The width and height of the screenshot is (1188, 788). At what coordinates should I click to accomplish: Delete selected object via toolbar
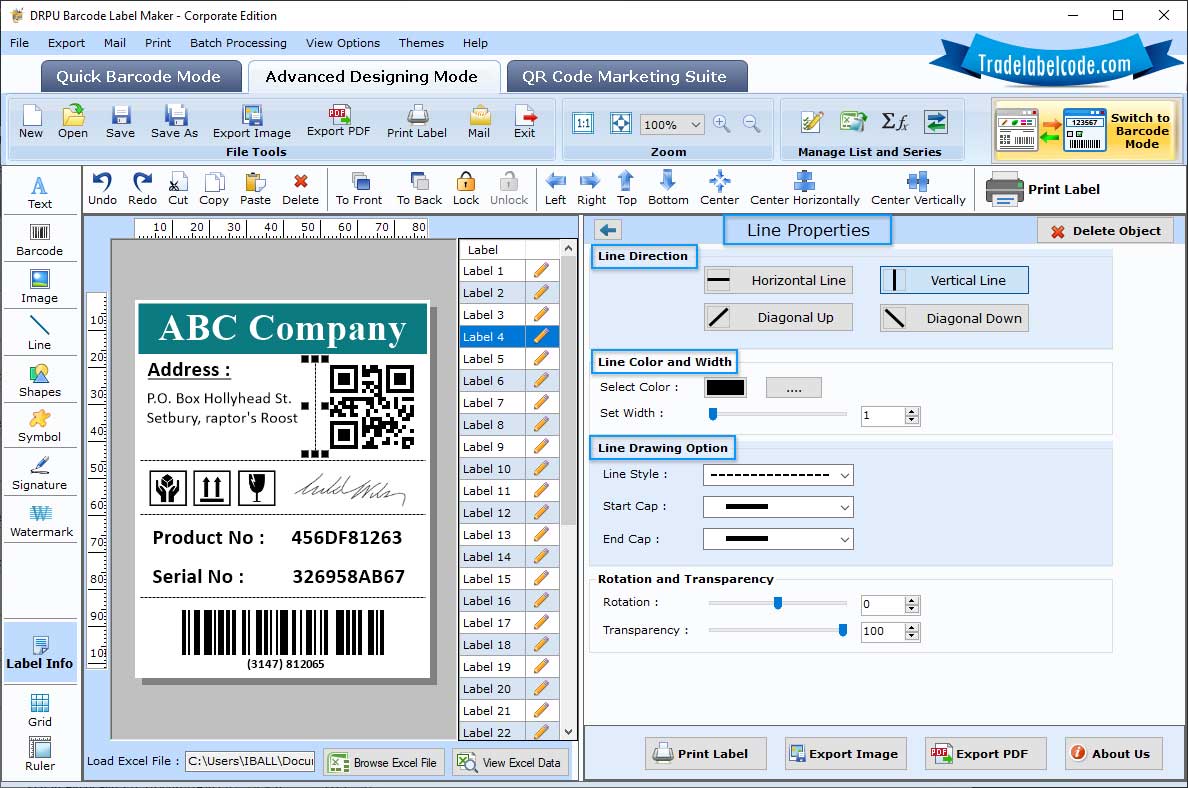[x=301, y=189]
